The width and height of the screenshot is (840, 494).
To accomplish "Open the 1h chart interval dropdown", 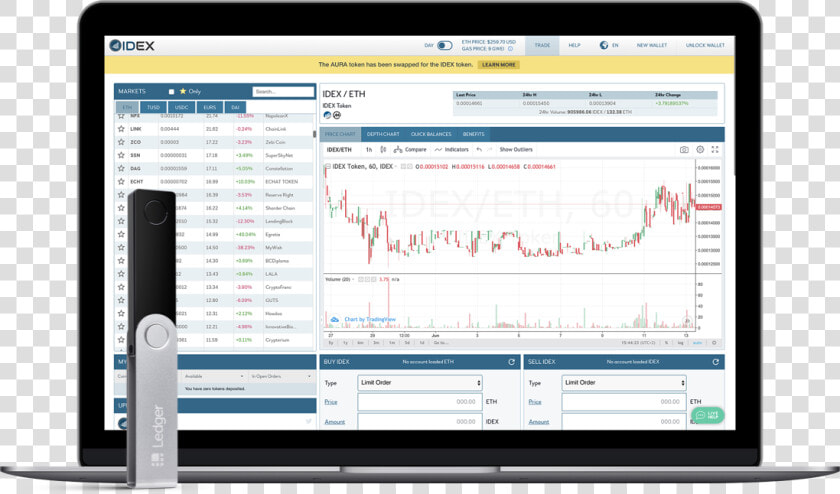I will pos(369,149).
